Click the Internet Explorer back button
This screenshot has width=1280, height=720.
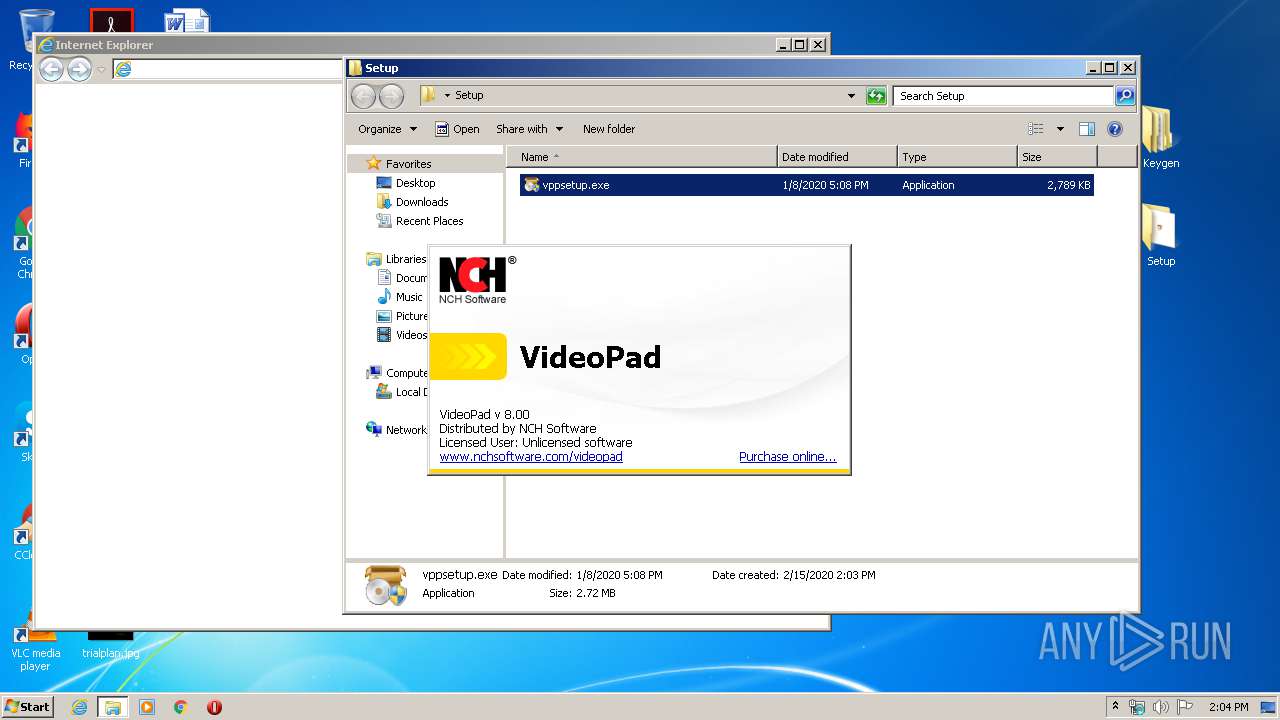point(51,69)
